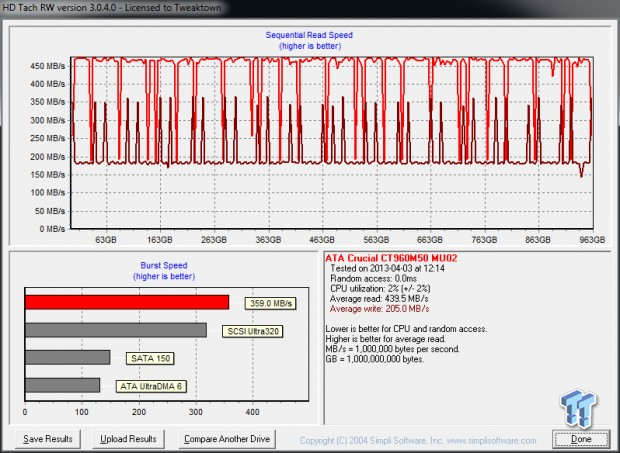Click the 663GB x-axis label
Screen dimensions: 620x453
click(429, 240)
